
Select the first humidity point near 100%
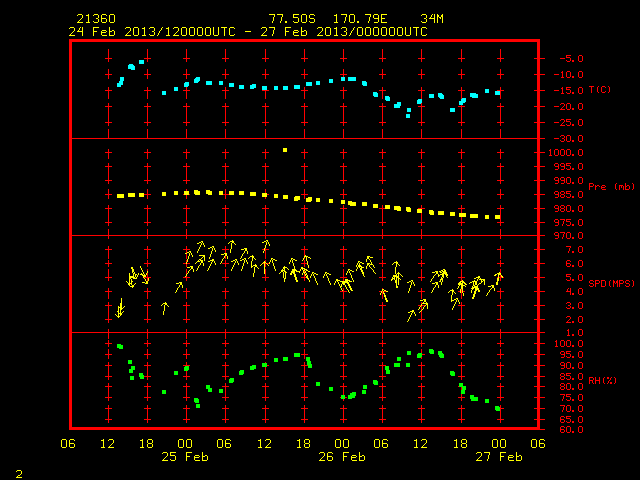pyautogui.click(x=120, y=347)
